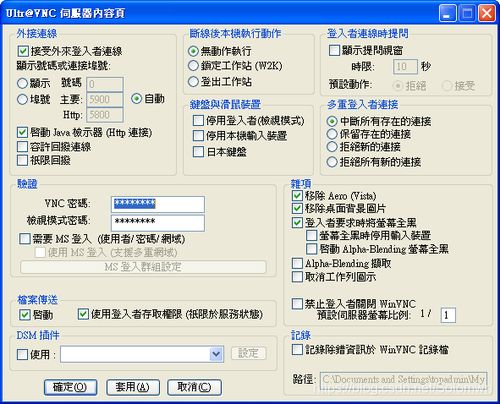The image size is (500, 404).
Task: Enable 日本鍵盤 checkbox
Action: [x=198, y=152]
